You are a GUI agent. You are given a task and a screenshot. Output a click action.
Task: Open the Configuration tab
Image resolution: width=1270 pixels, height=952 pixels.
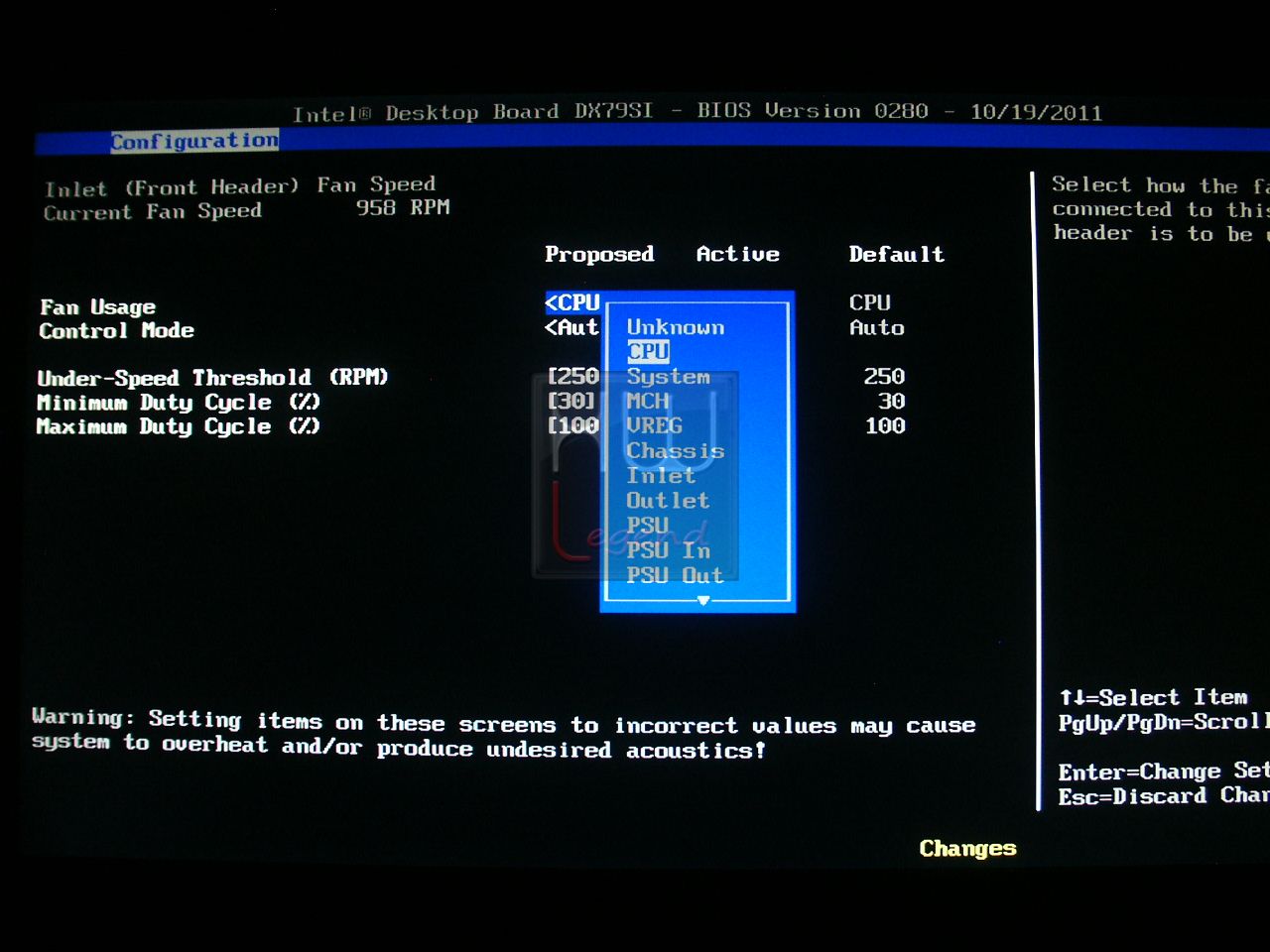pos(194,141)
